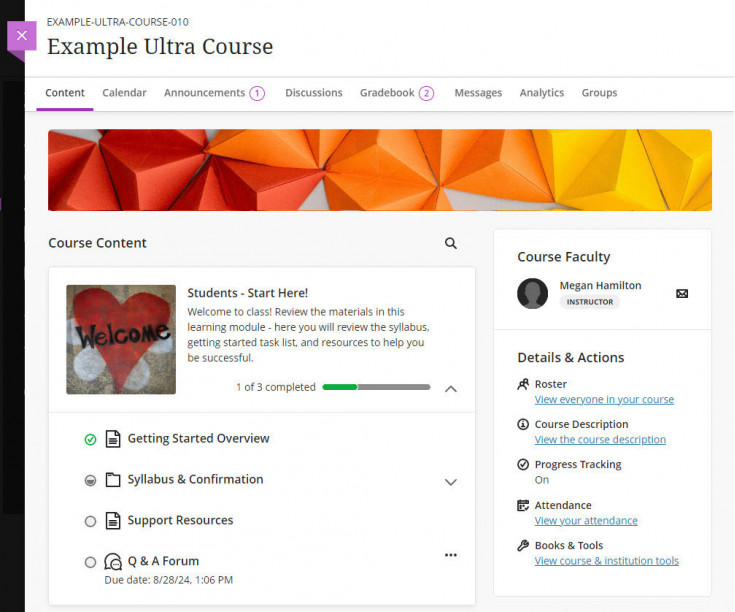This screenshot has height=612, width=735.
Task: Close the course panel with the purple X
Action: tap(22, 36)
